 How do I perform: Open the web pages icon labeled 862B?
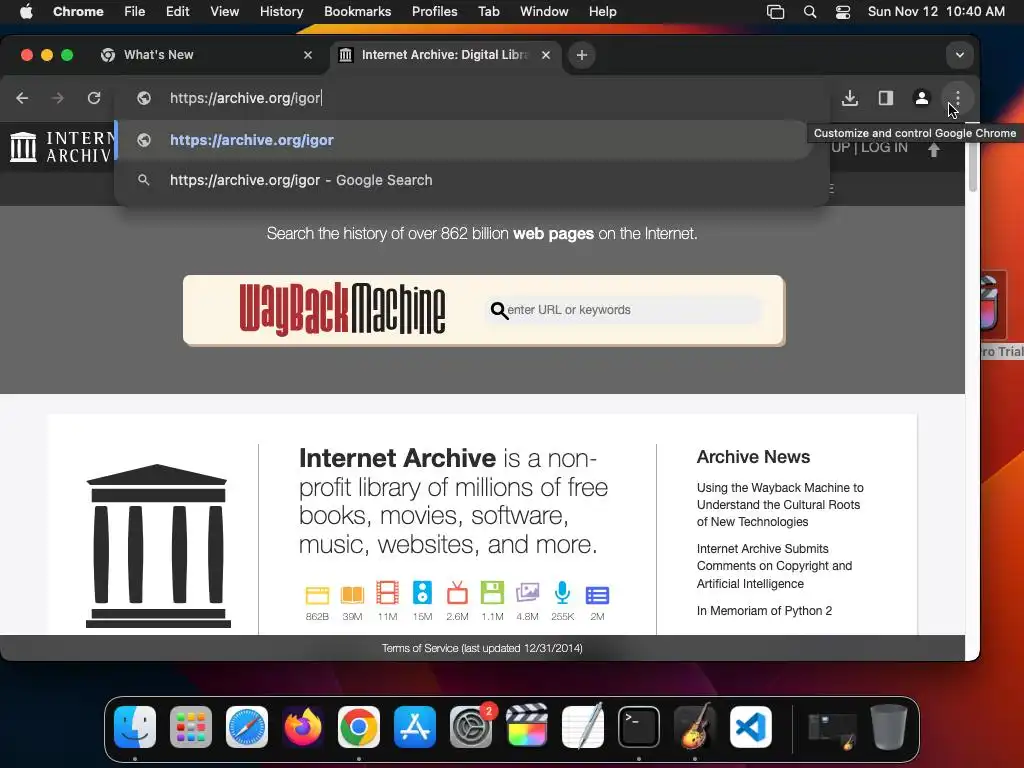point(317,594)
